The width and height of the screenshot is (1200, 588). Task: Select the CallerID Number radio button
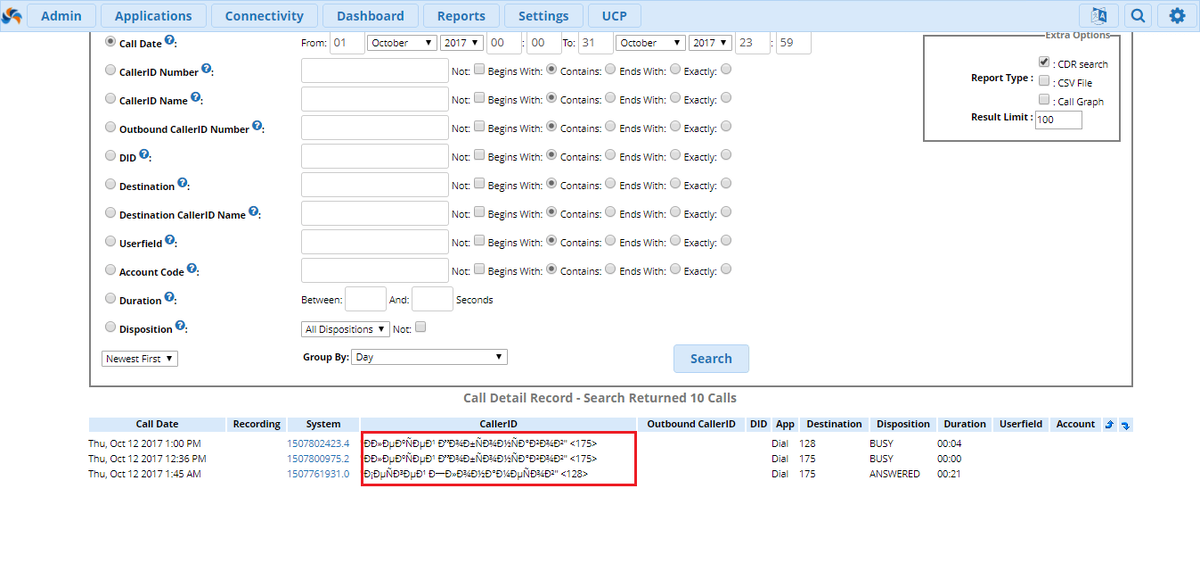[x=110, y=71]
